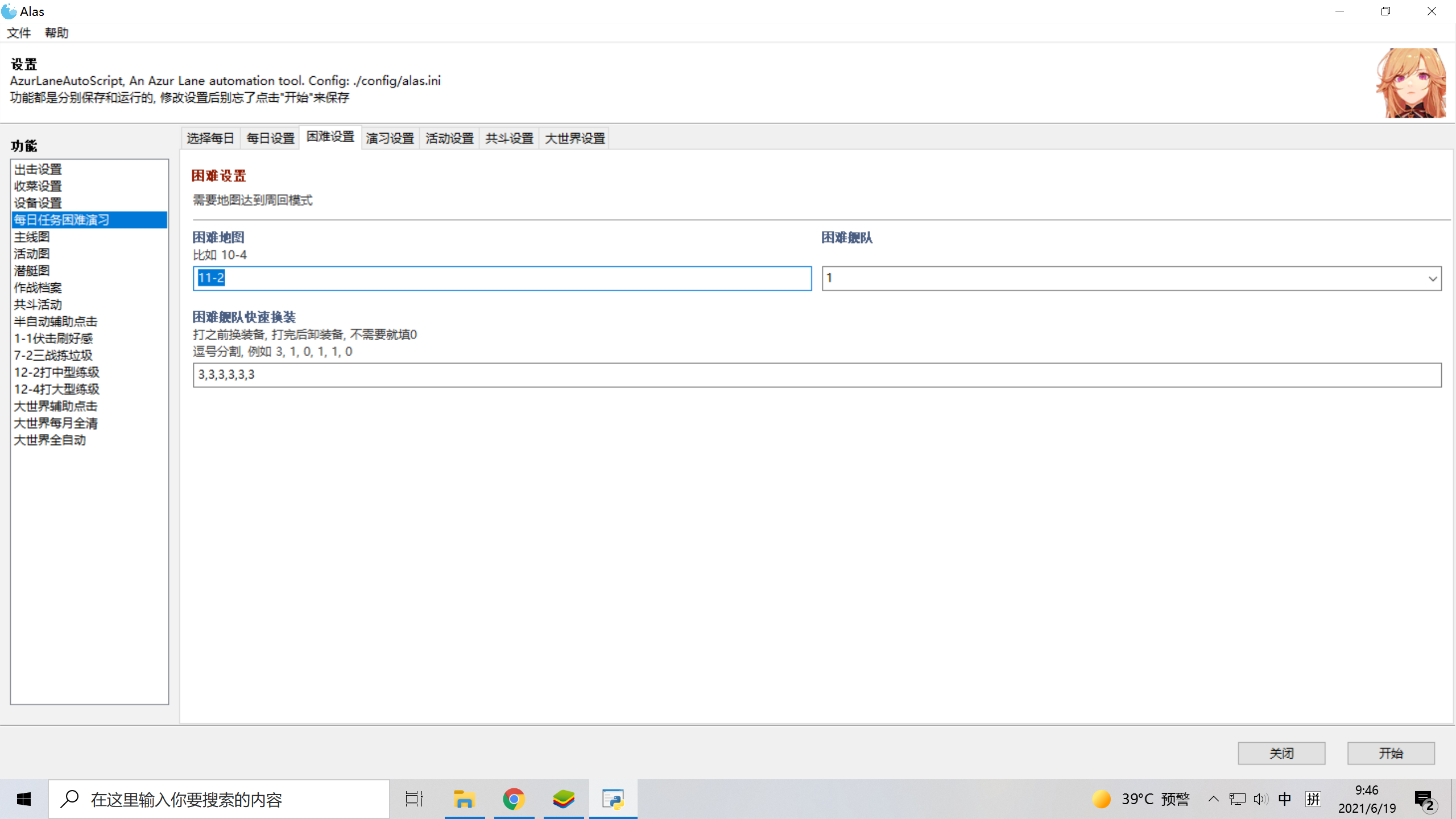Switch to 活动设置 tab
The height and width of the screenshot is (819, 1456).
449,138
